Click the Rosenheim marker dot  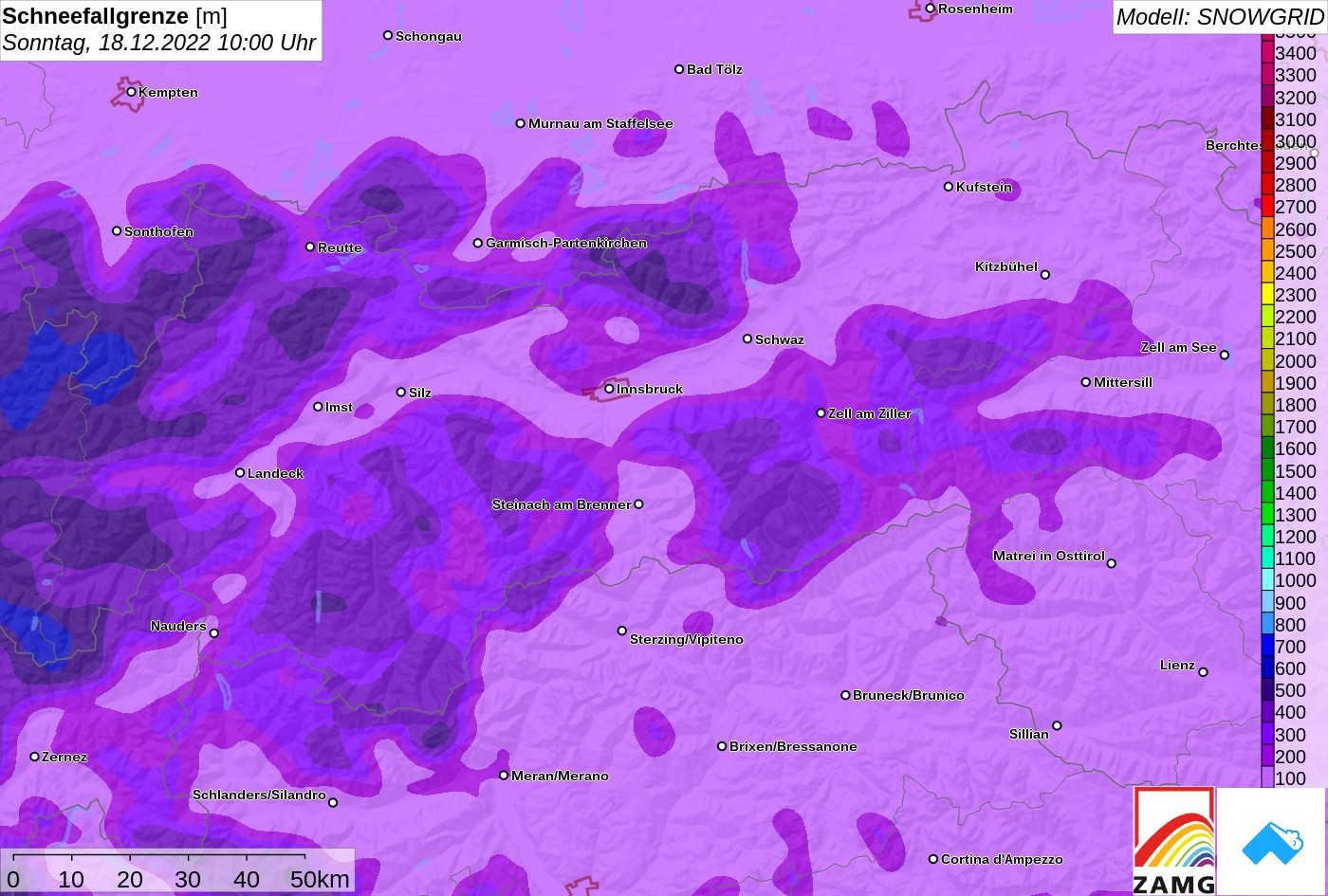click(x=931, y=9)
